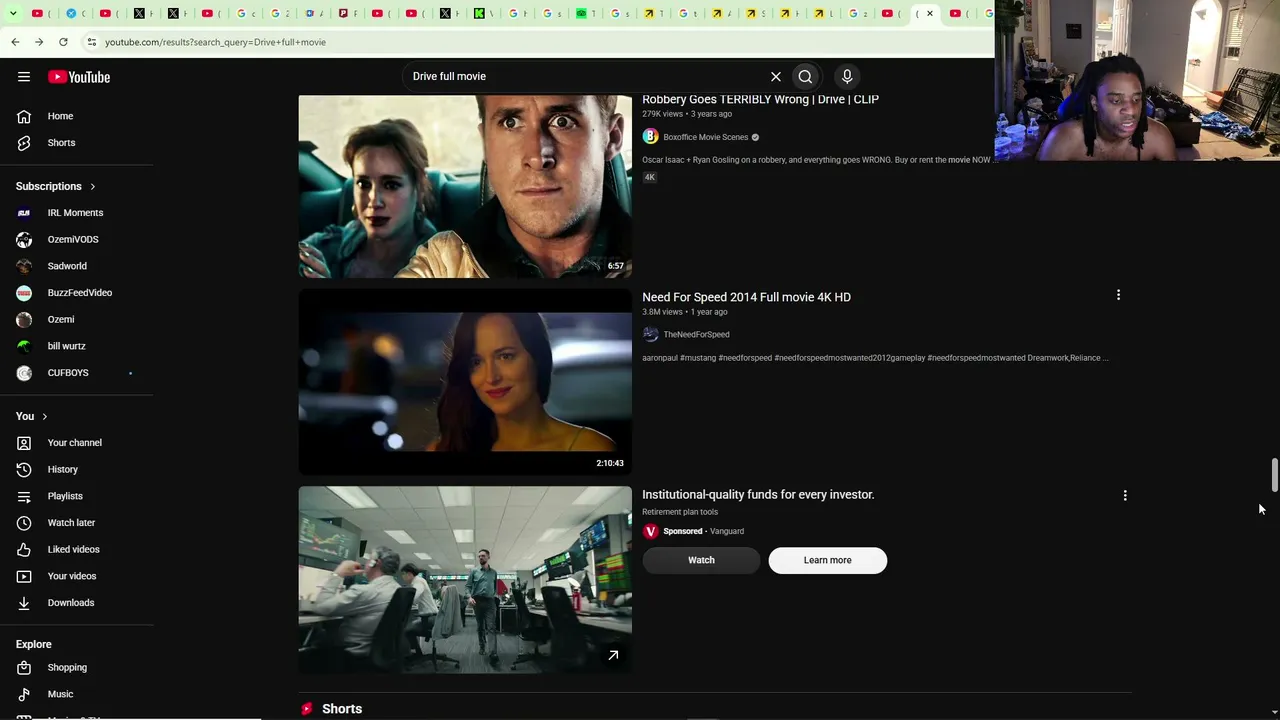Click the page vertical scrollbar thumb
The width and height of the screenshot is (1280, 720).
[x=1274, y=475]
